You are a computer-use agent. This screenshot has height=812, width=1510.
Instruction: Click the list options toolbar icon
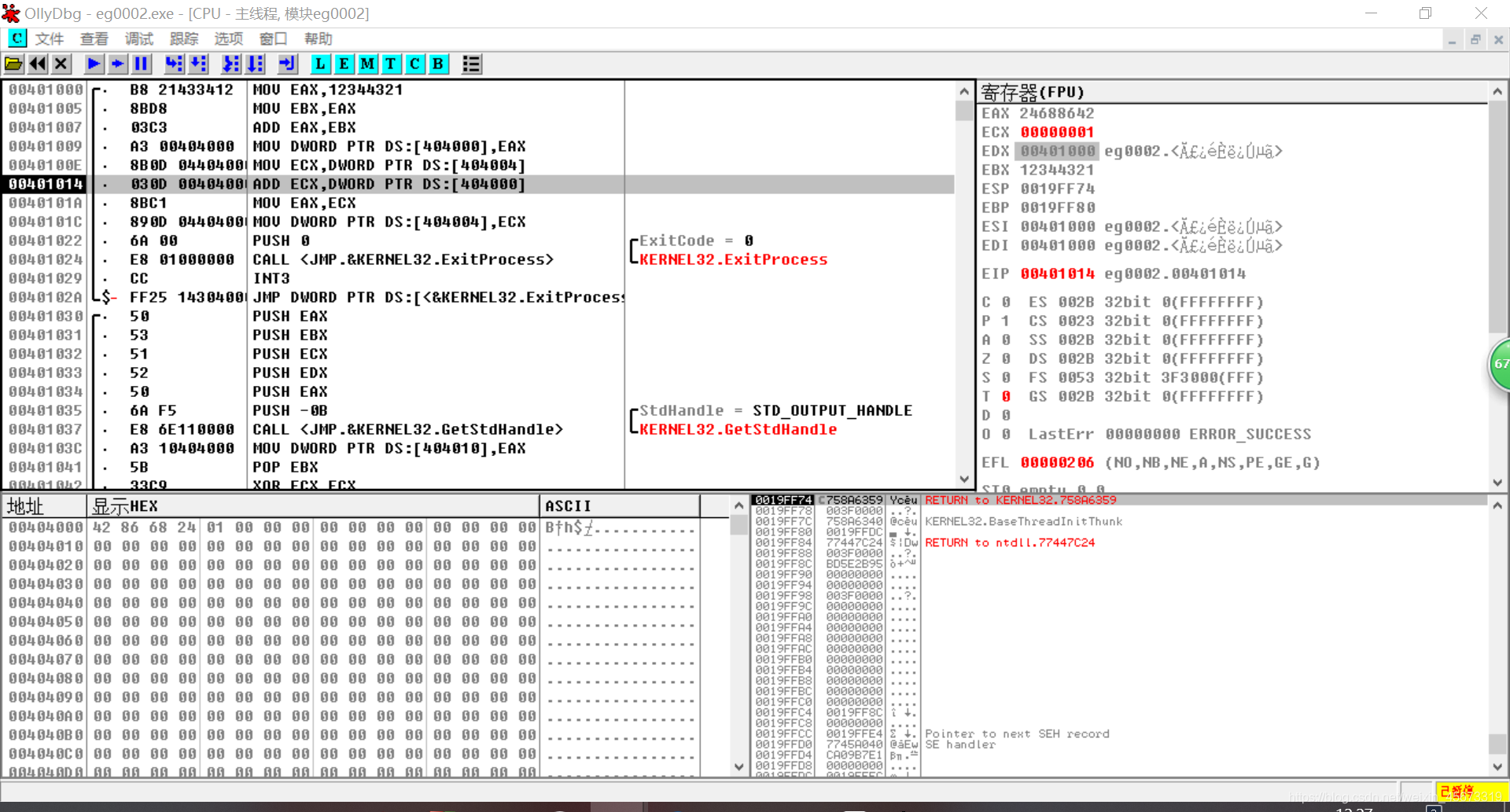coord(471,64)
